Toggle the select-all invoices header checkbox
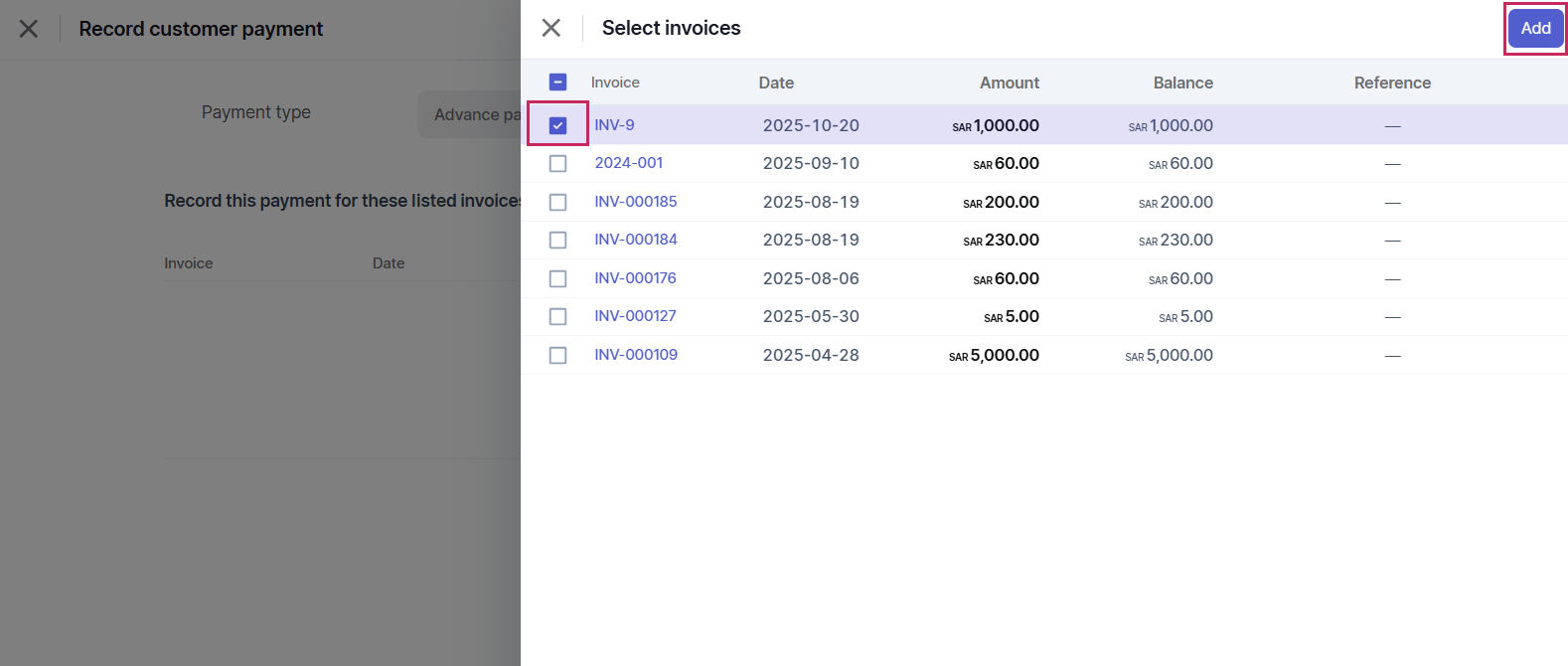The image size is (1568, 666). [x=557, y=83]
